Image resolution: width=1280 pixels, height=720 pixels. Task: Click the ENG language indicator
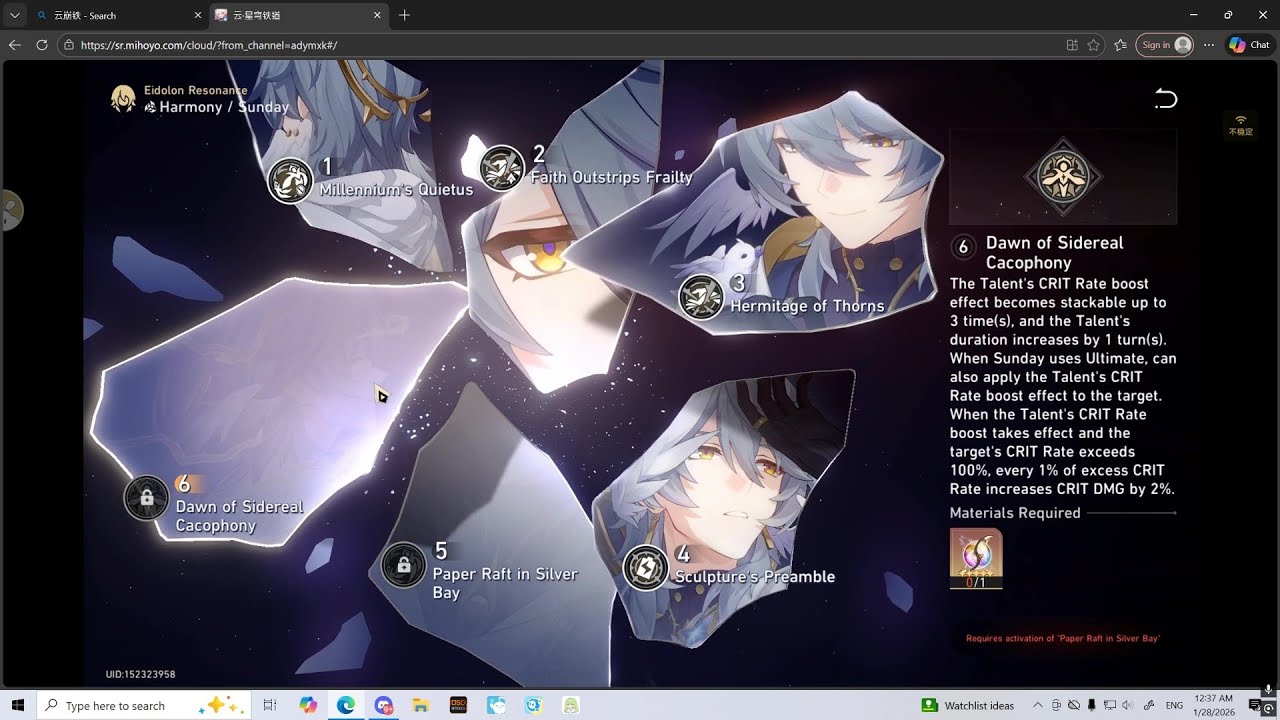(1175, 705)
